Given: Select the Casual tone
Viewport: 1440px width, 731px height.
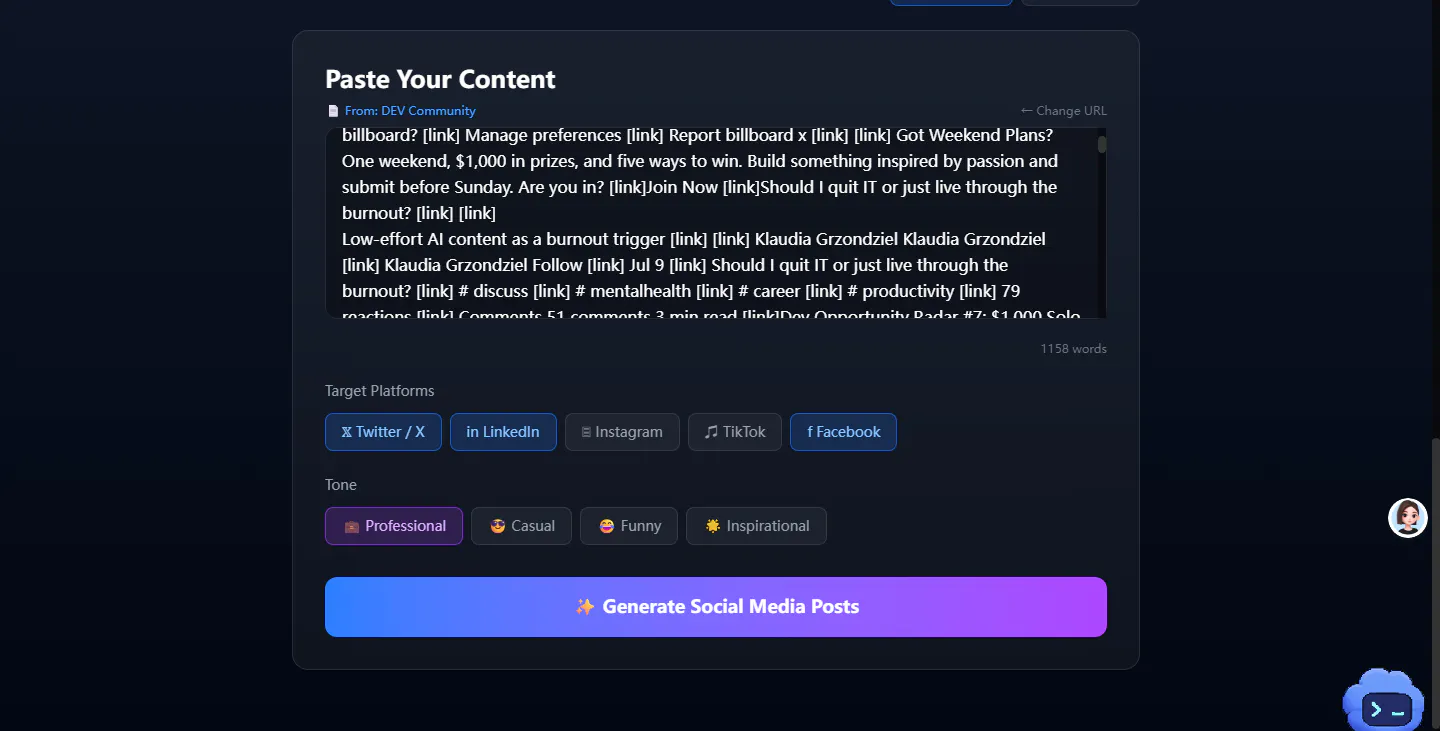Looking at the screenshot, I should 521,526.
